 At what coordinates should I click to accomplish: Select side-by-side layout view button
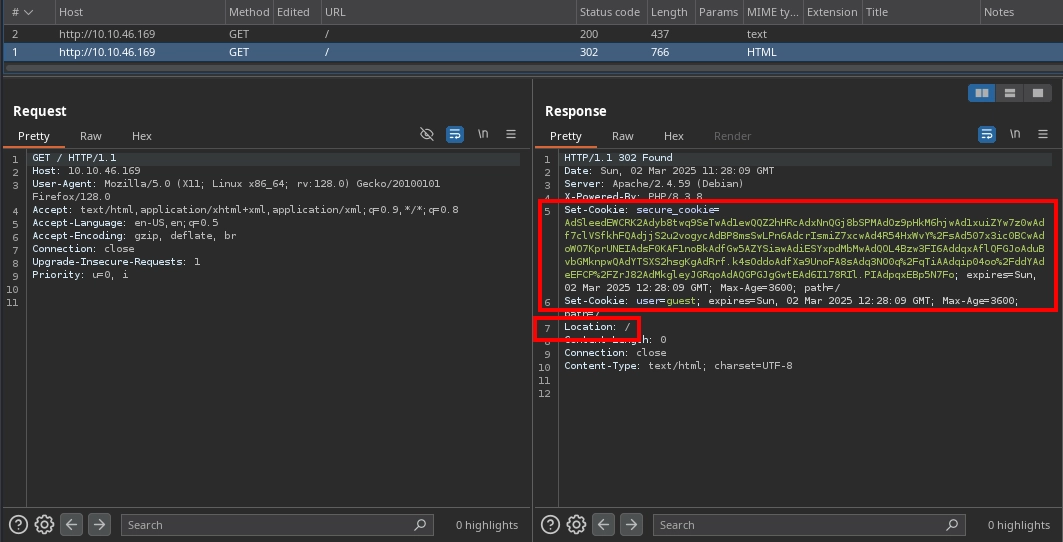[x=982, y=93]
